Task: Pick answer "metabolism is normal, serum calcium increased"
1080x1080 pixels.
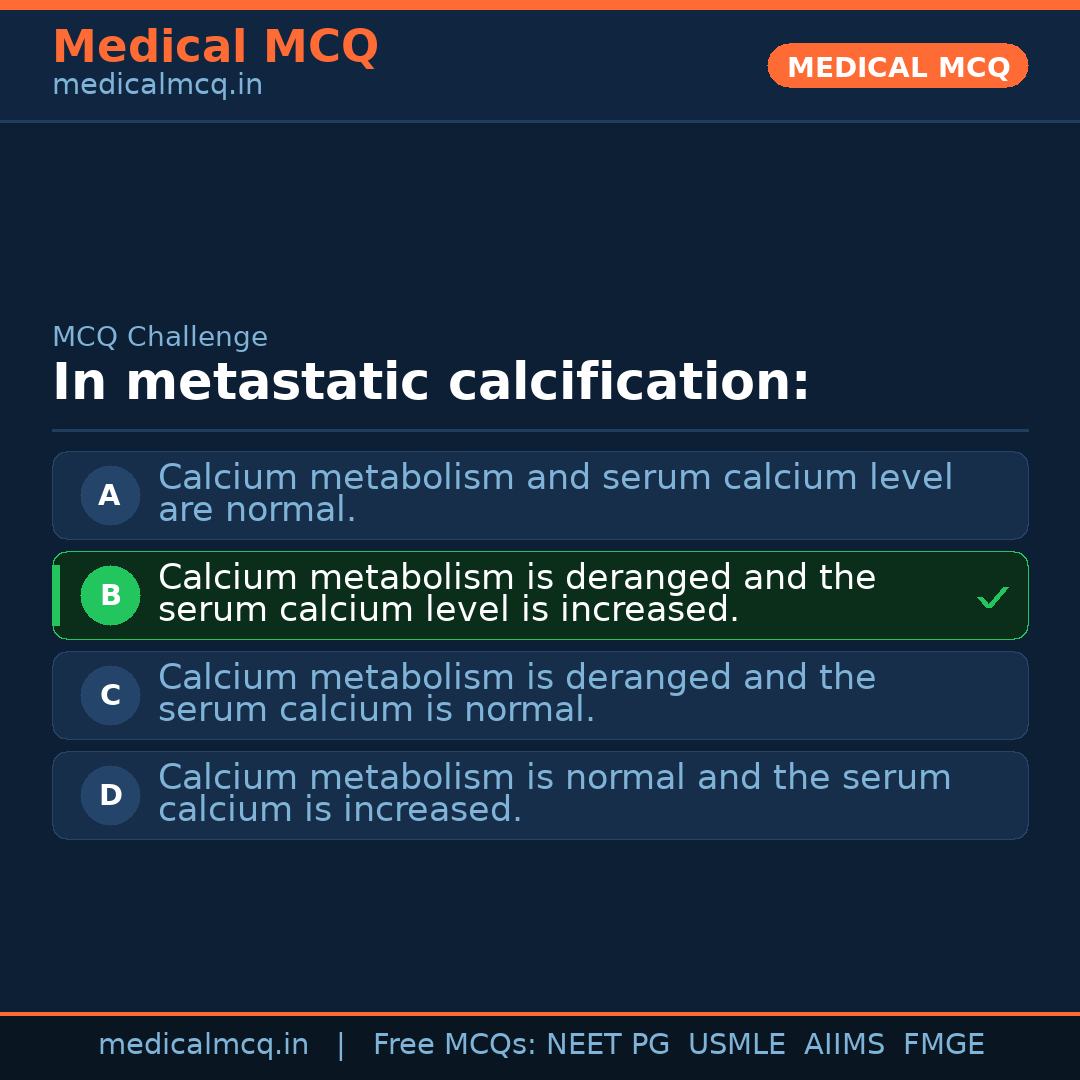Action: [x=555, y=794]
